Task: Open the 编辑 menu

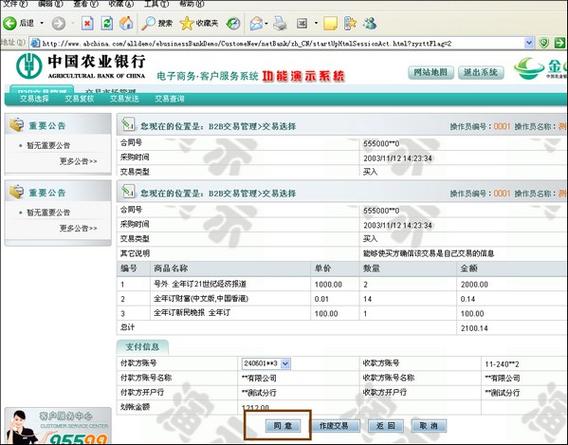Action: tap(50, 4)
